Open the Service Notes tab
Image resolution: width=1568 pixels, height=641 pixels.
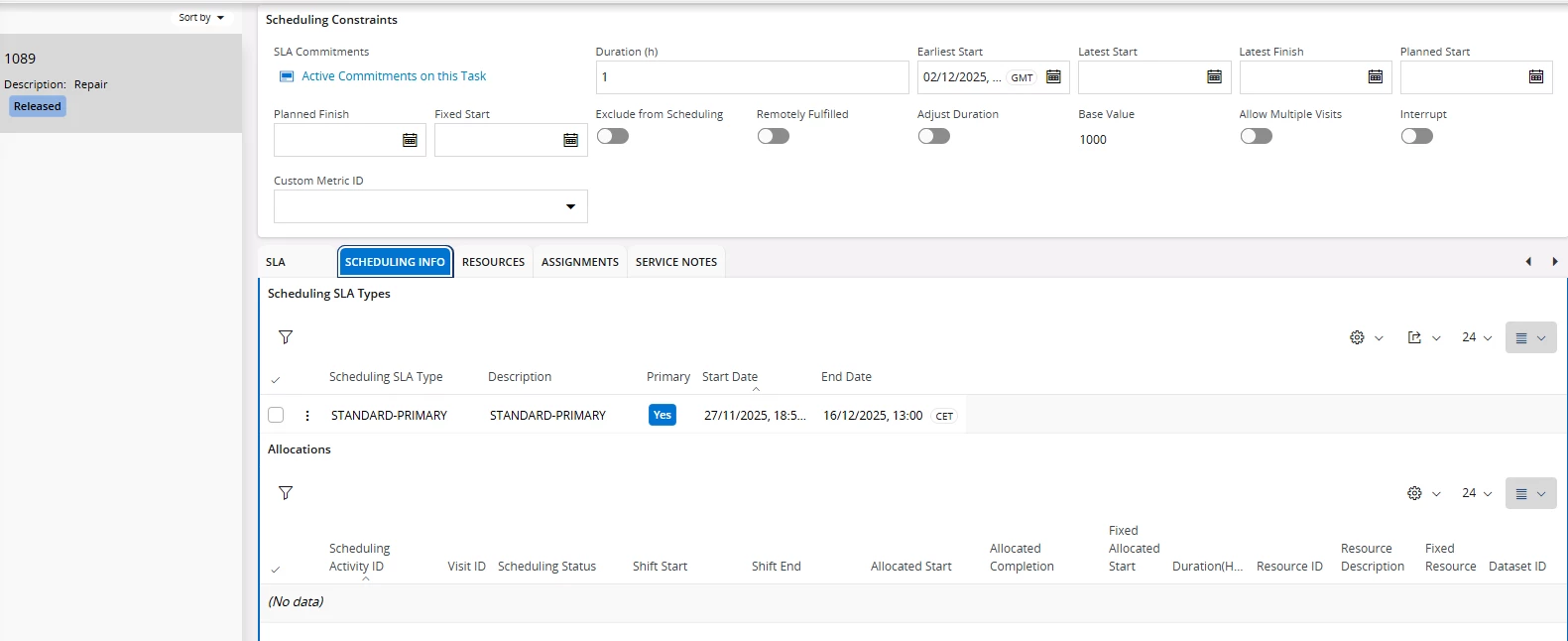(676, 262)
